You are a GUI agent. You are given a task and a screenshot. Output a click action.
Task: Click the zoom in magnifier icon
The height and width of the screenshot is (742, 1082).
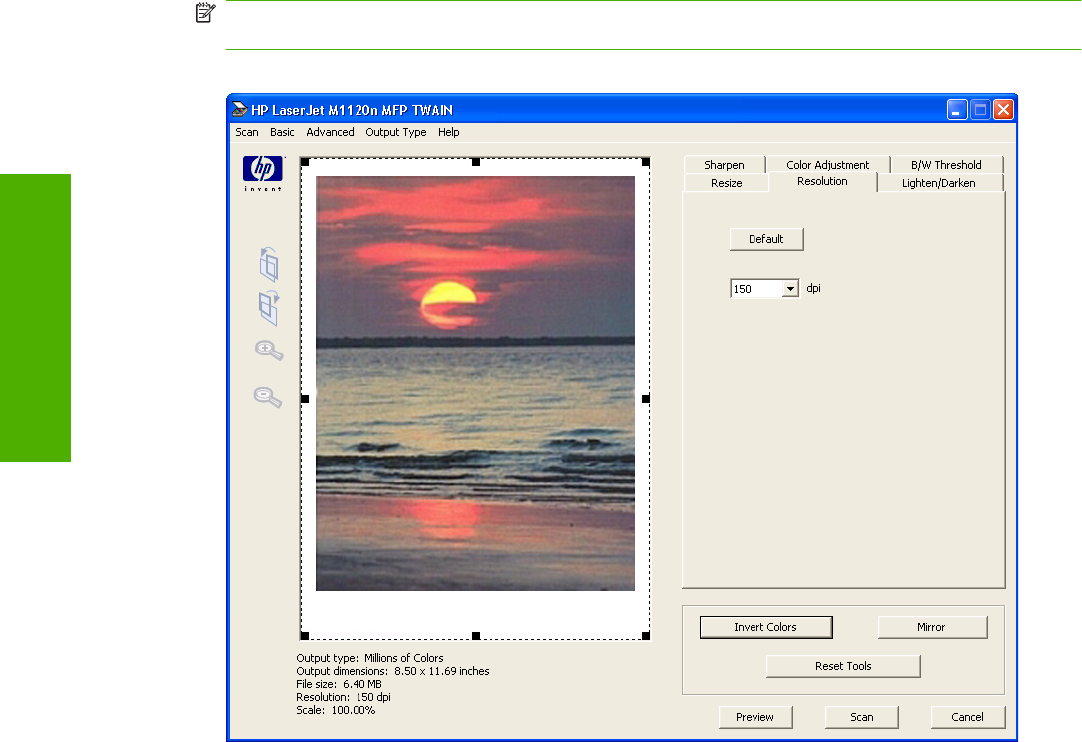click(x=268, y=351)
